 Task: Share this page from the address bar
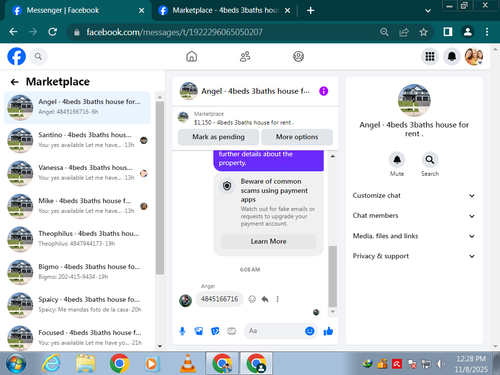click(x=404, y=32)
